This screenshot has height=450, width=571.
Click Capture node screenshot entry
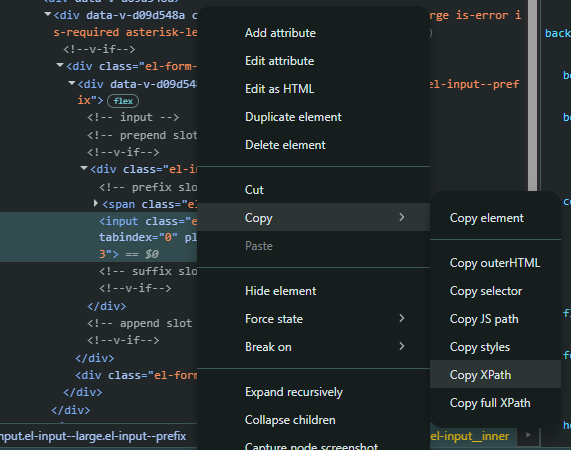pos(313,445)
